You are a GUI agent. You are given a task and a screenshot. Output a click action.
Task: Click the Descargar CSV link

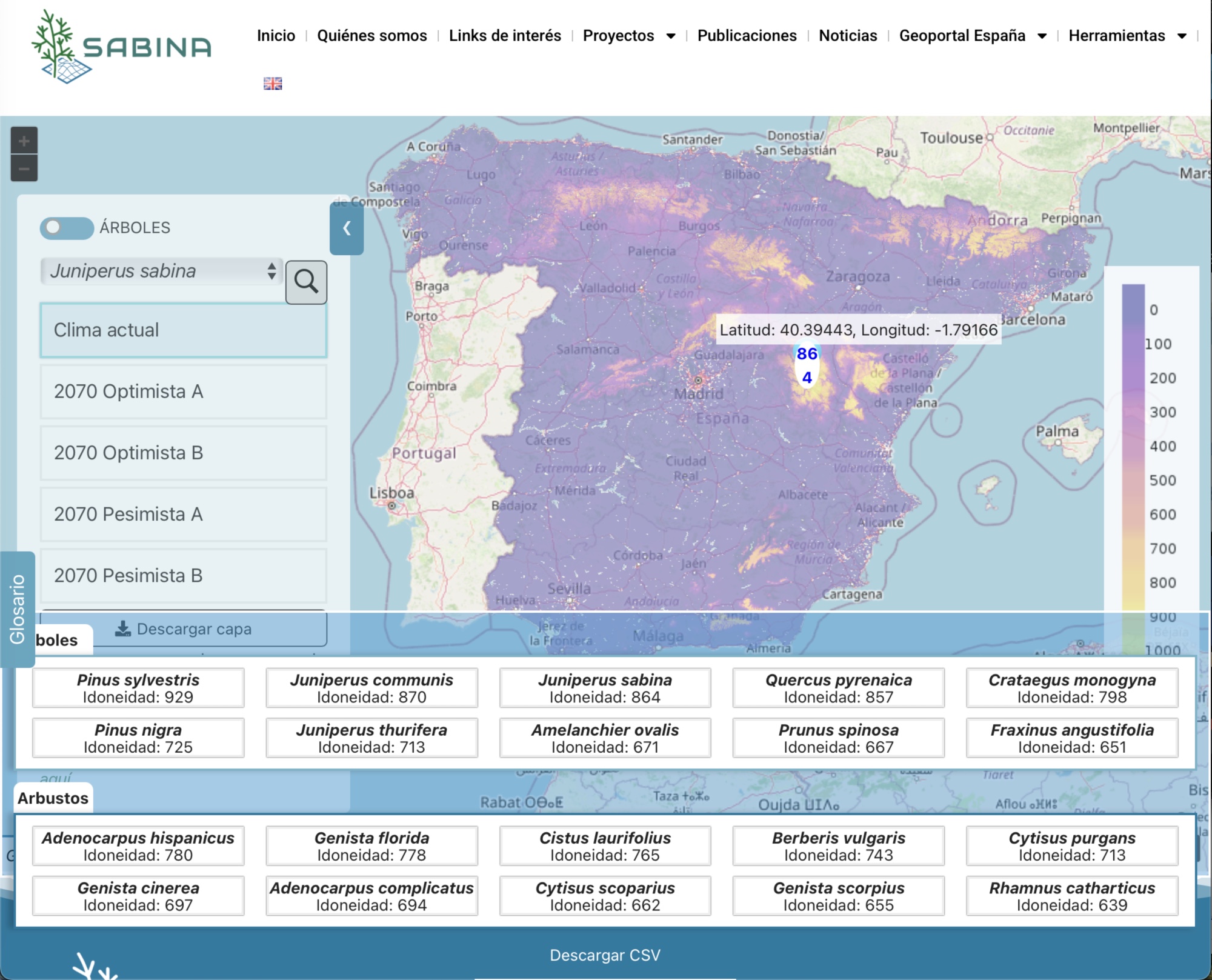tap(605, 955)
